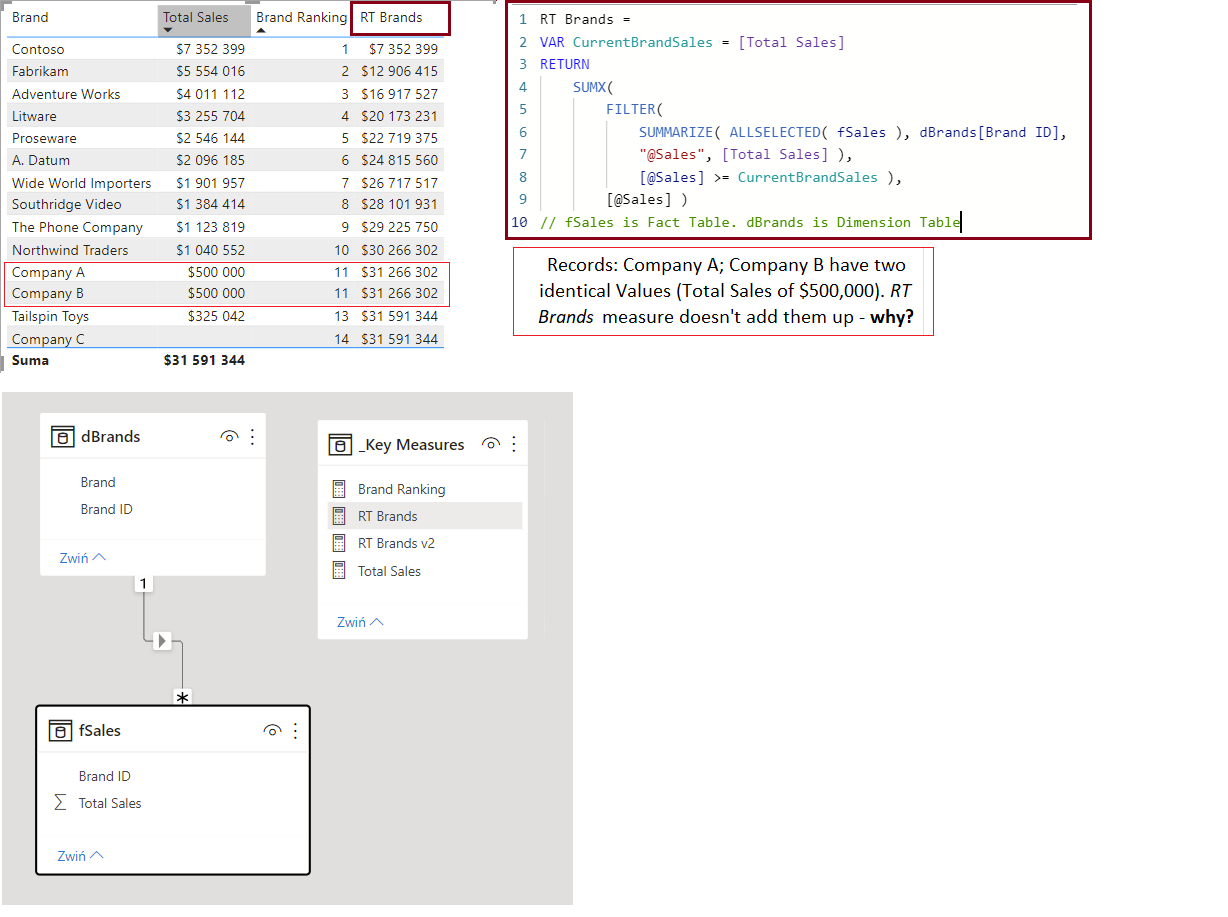Screen dimensions: 1228x917
Task: Click the Litware brand cell
Action: click(x=34, y=116)
